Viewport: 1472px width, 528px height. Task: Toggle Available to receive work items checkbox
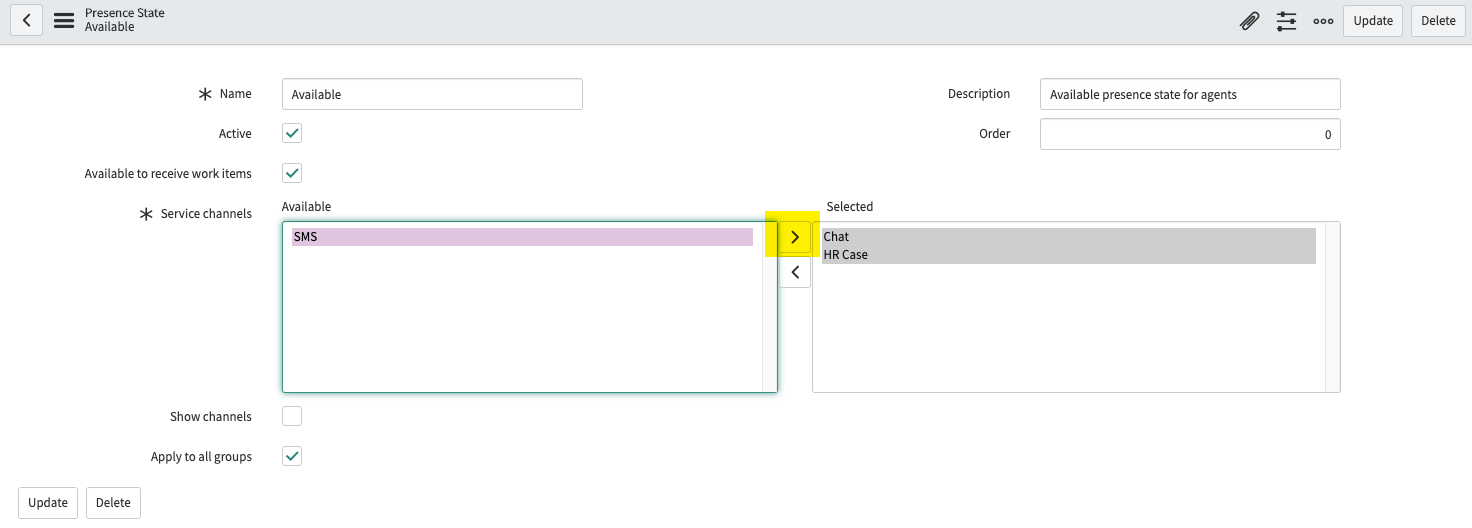(x=292, y=173)
